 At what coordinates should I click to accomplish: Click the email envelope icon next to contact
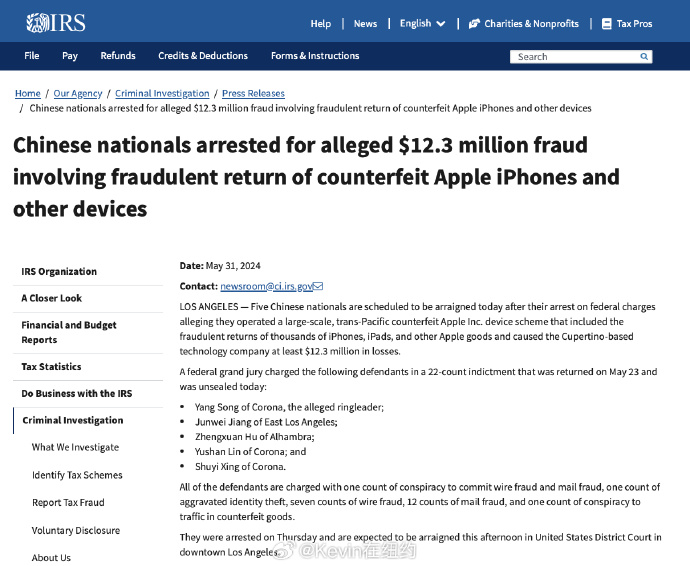(318, 286)
